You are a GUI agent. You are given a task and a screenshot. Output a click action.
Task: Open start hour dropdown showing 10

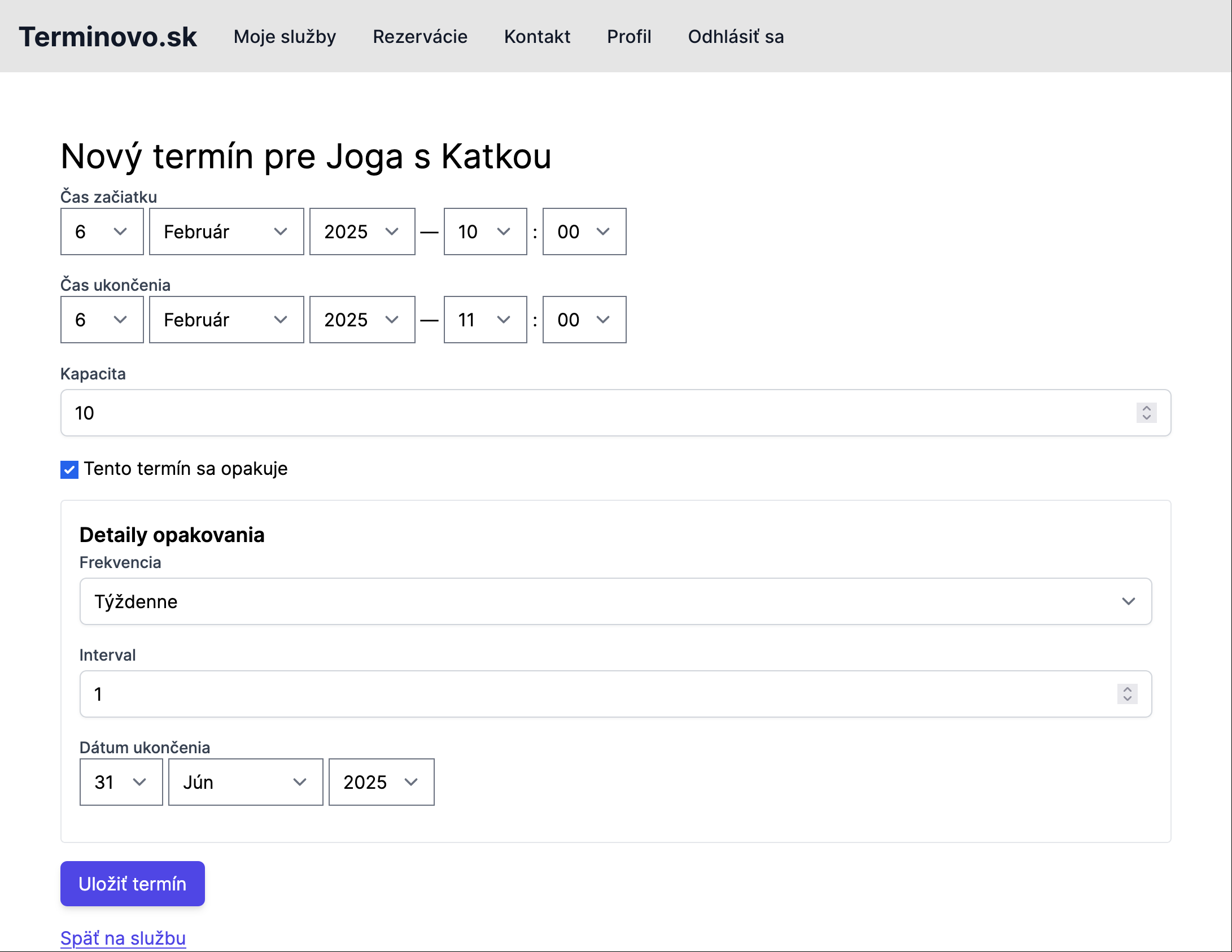pyautogui.click(x=485, y=232)
